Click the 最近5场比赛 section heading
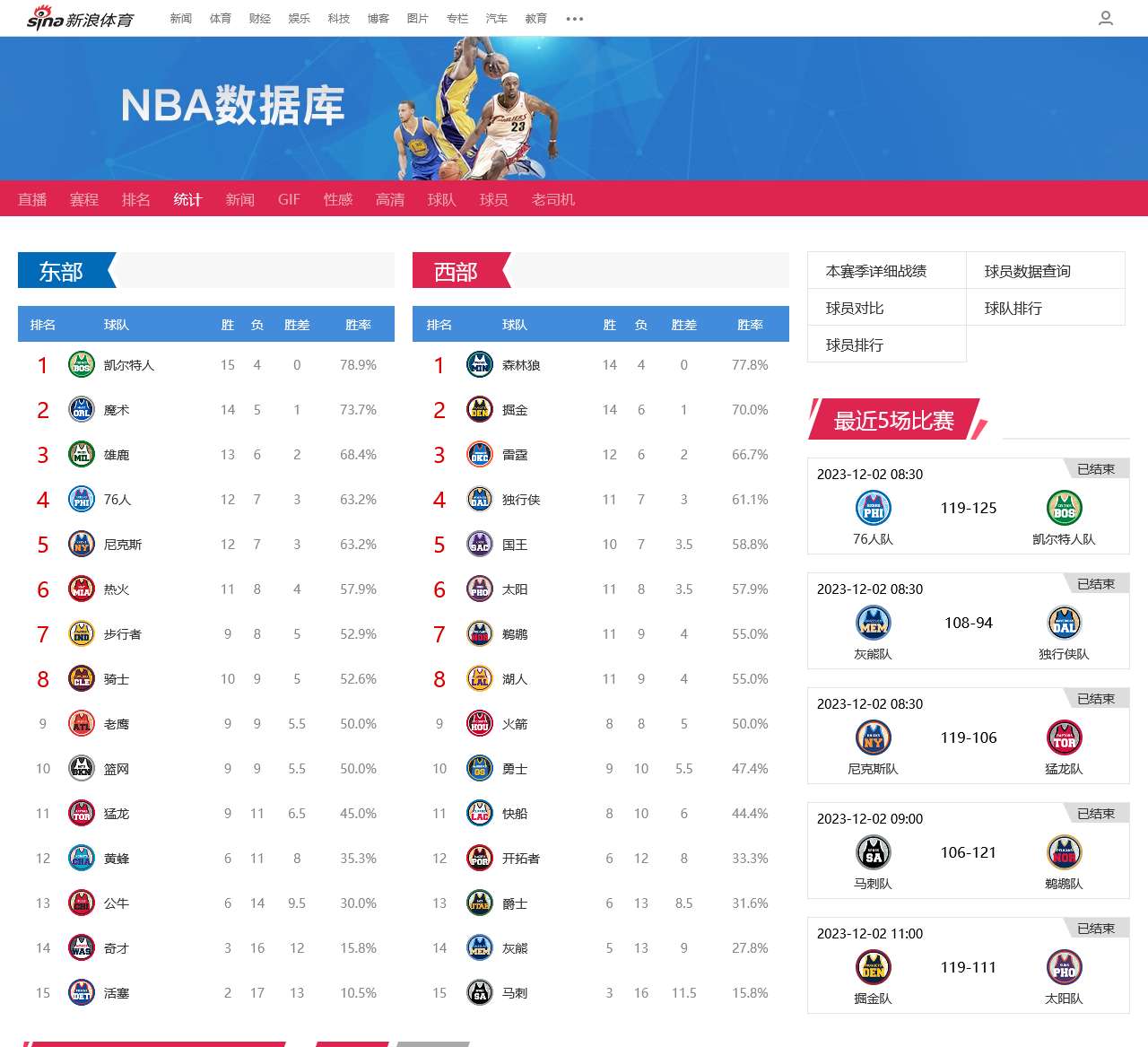The height and width of the screenshot is (1047, 1148). click(894, 420)
